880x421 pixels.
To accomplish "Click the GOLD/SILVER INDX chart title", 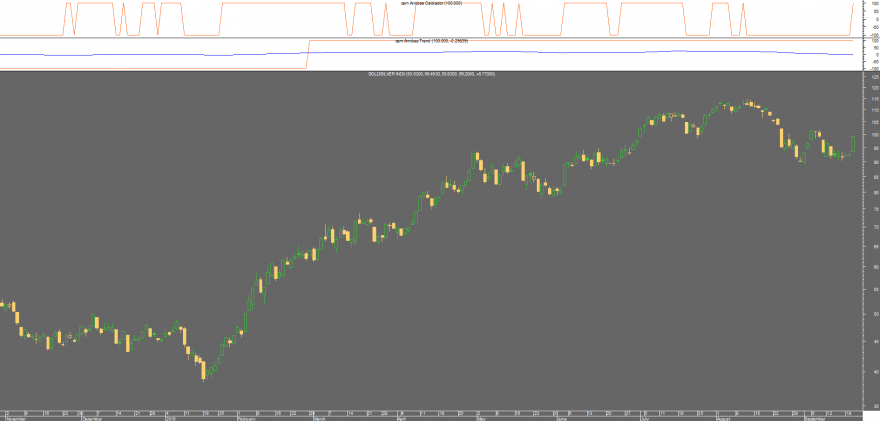I will pos(431,74).
